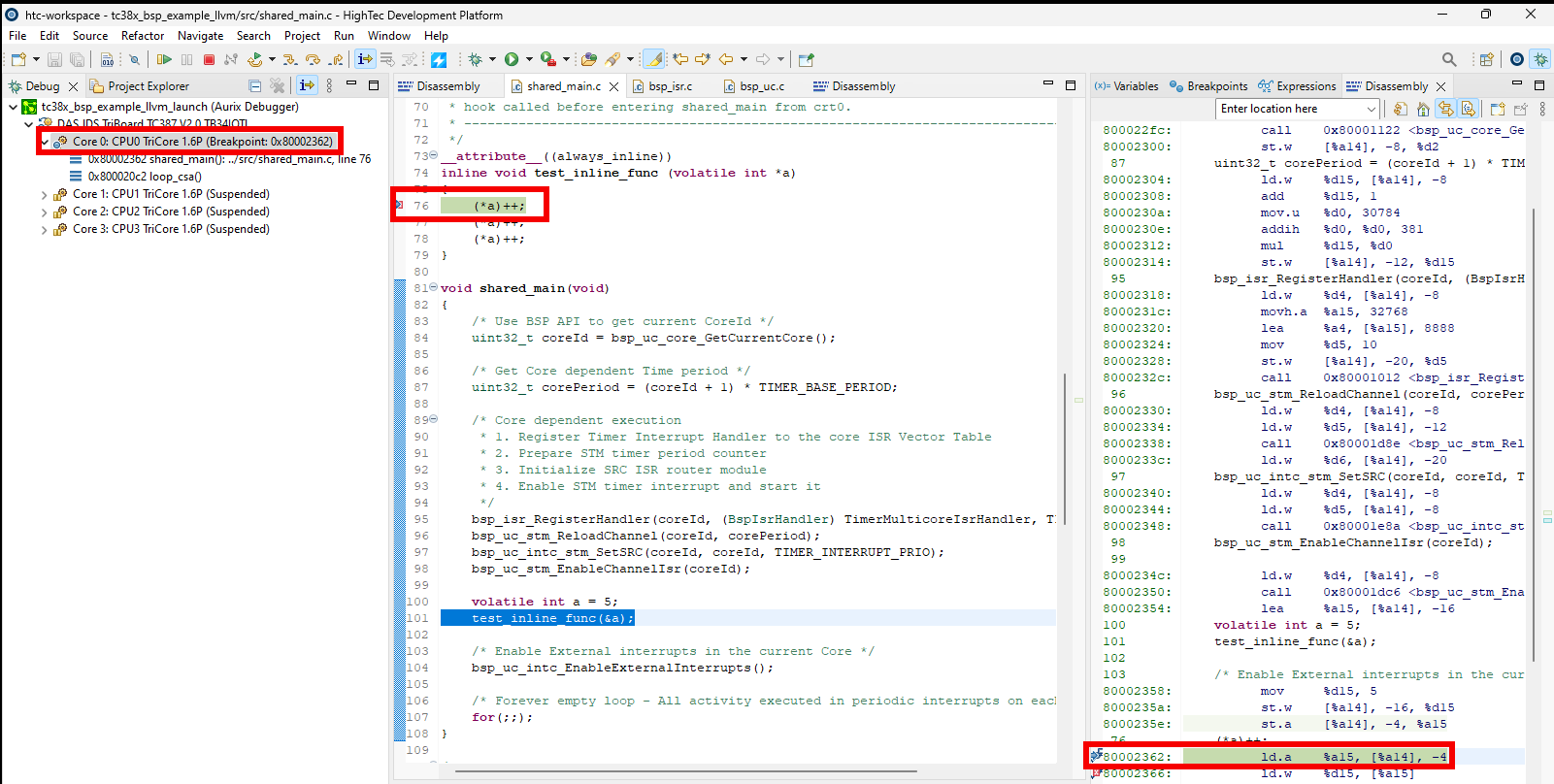Viewport: 1554px width, 784px height.
Task: Open the Search magnifier in top-right toolbar
Action: click(x=1449, y=59)
